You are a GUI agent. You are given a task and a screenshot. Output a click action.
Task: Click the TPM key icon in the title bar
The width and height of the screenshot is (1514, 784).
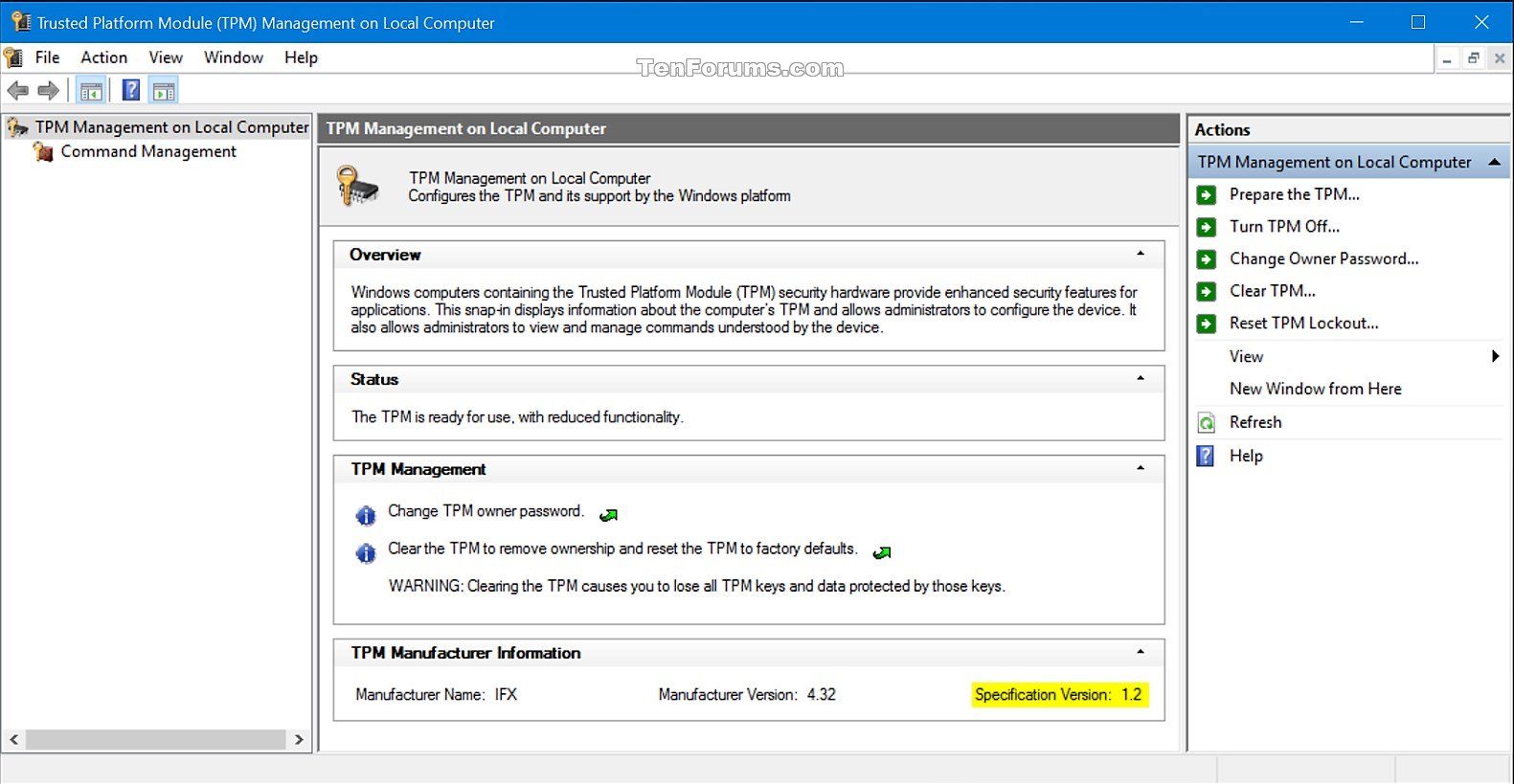pyautogui.click(x=20, y=22)
